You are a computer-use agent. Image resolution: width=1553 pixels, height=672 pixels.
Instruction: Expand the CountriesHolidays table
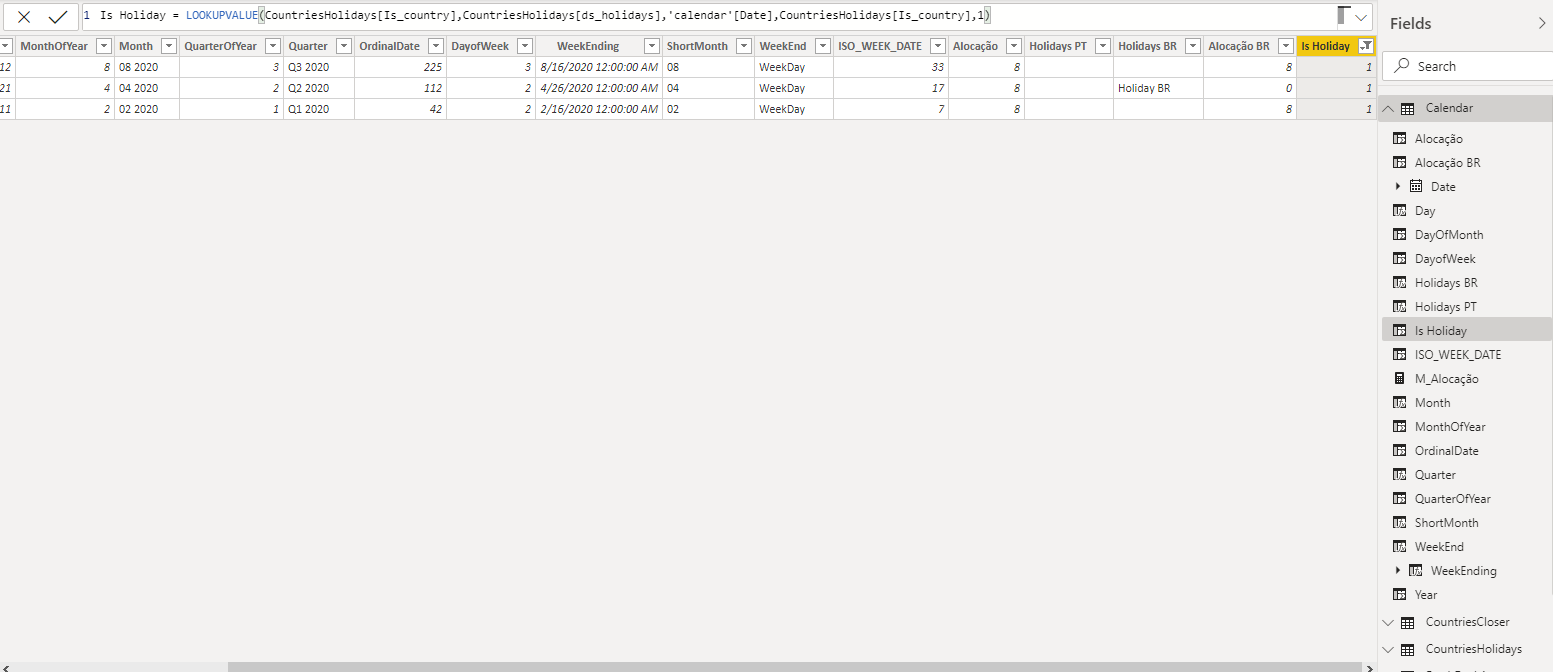(x=1388, y=650)
